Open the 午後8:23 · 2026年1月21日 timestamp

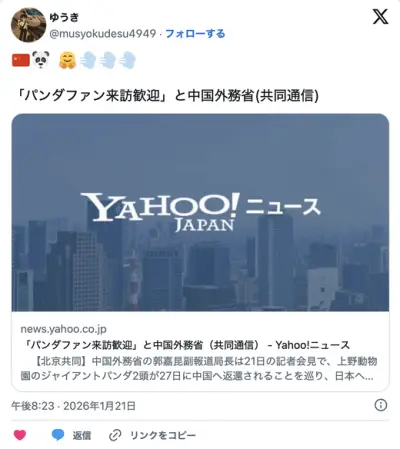[x=73, y=406]
